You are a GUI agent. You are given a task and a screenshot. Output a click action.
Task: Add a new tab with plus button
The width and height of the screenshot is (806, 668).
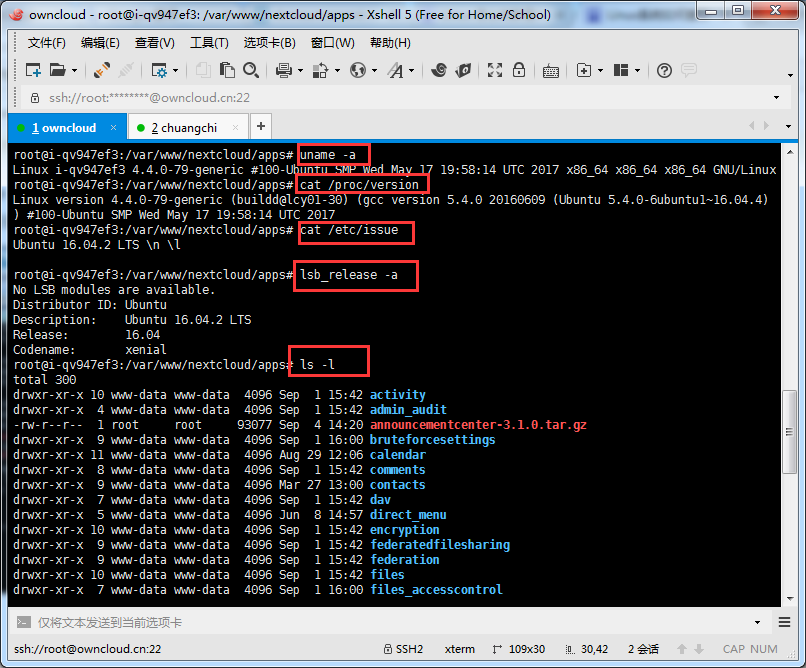coord(261,126)
